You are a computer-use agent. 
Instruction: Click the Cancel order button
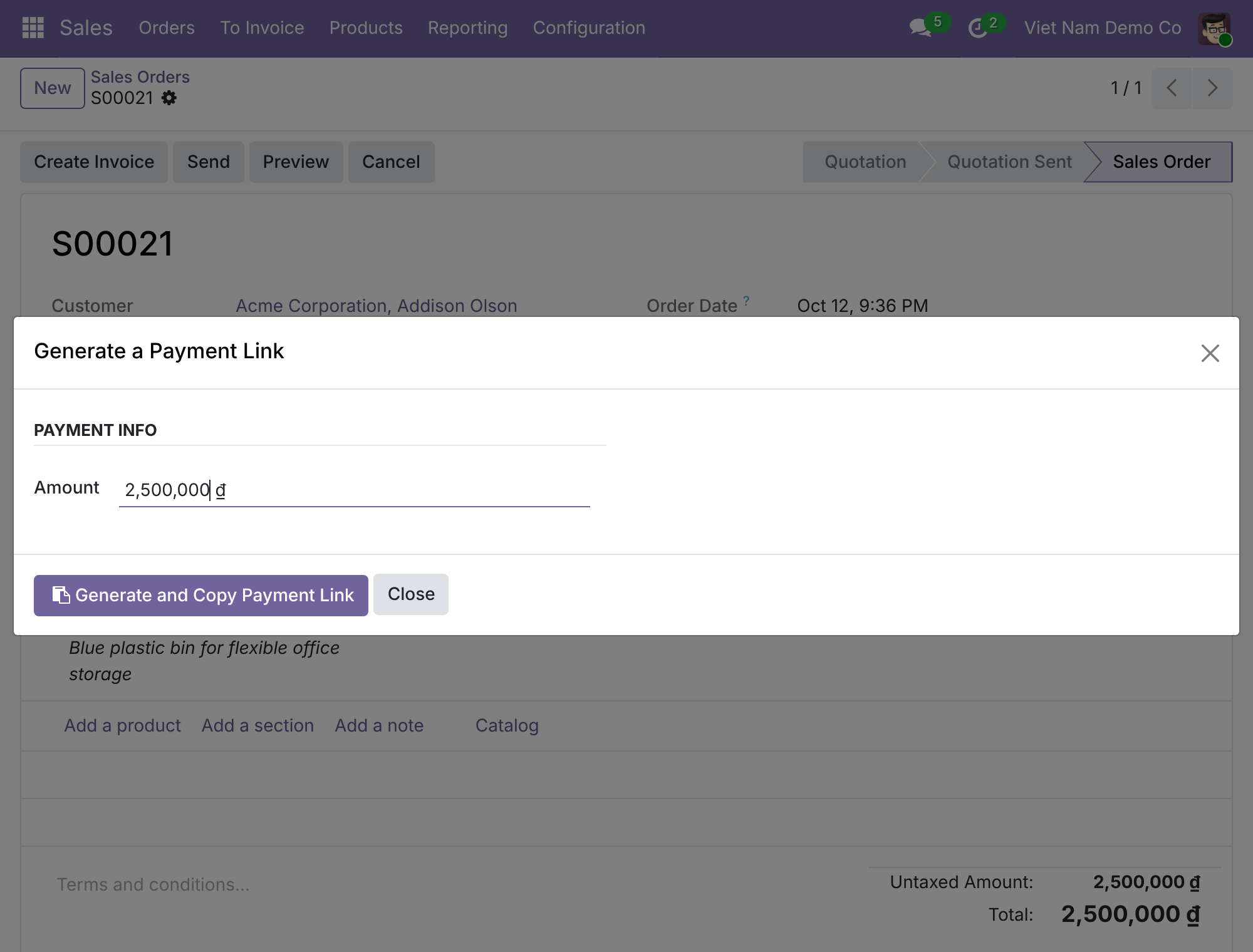391,162
